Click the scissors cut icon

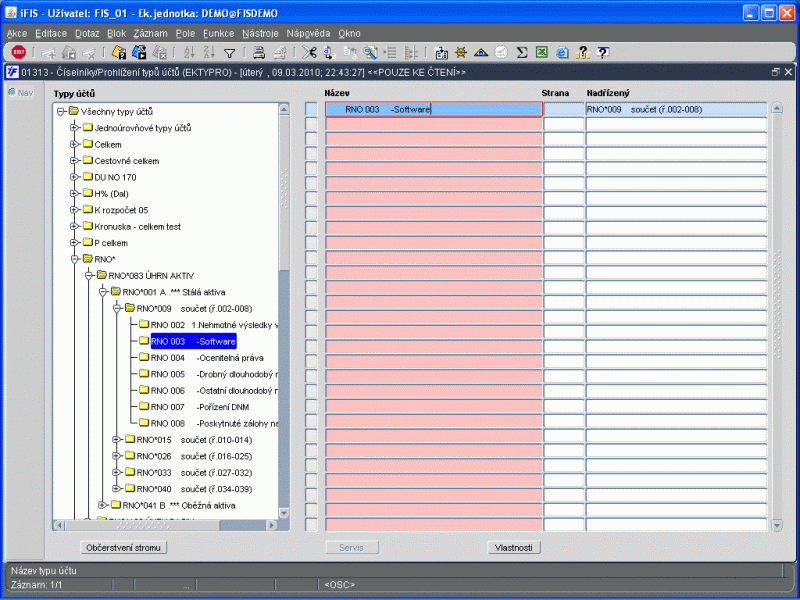[x=309, y=53]
